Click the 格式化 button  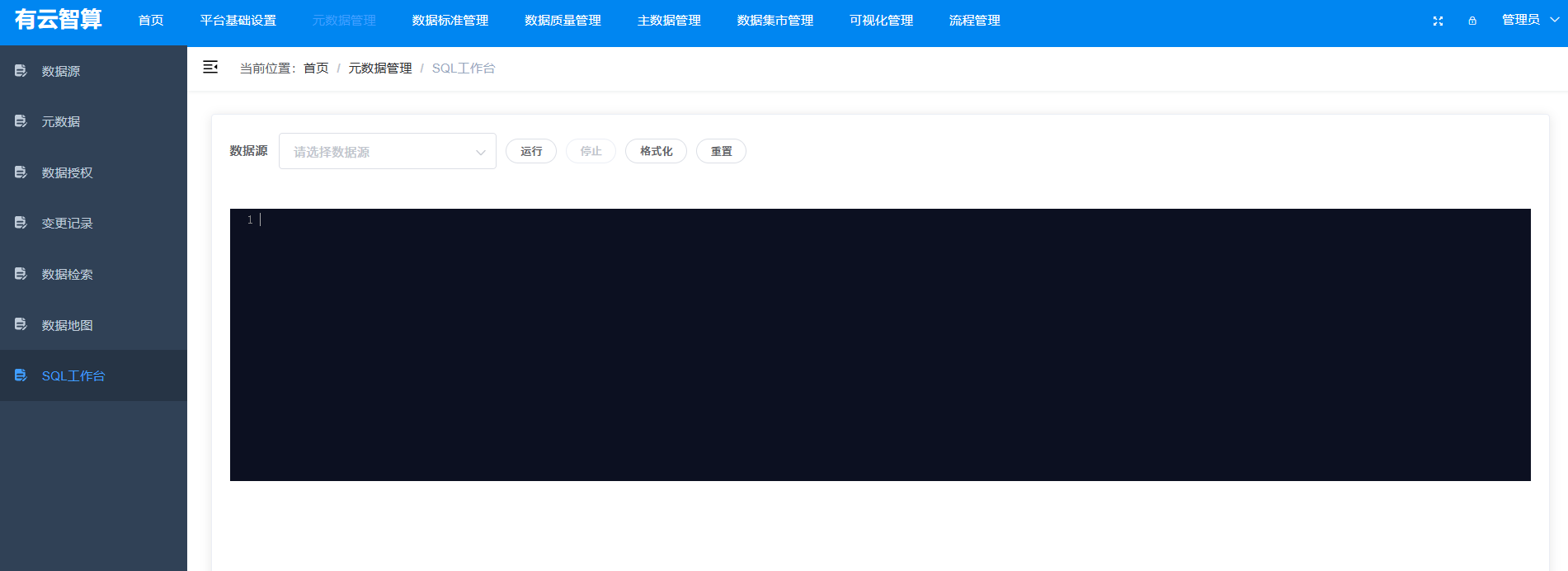pos(656,151)
